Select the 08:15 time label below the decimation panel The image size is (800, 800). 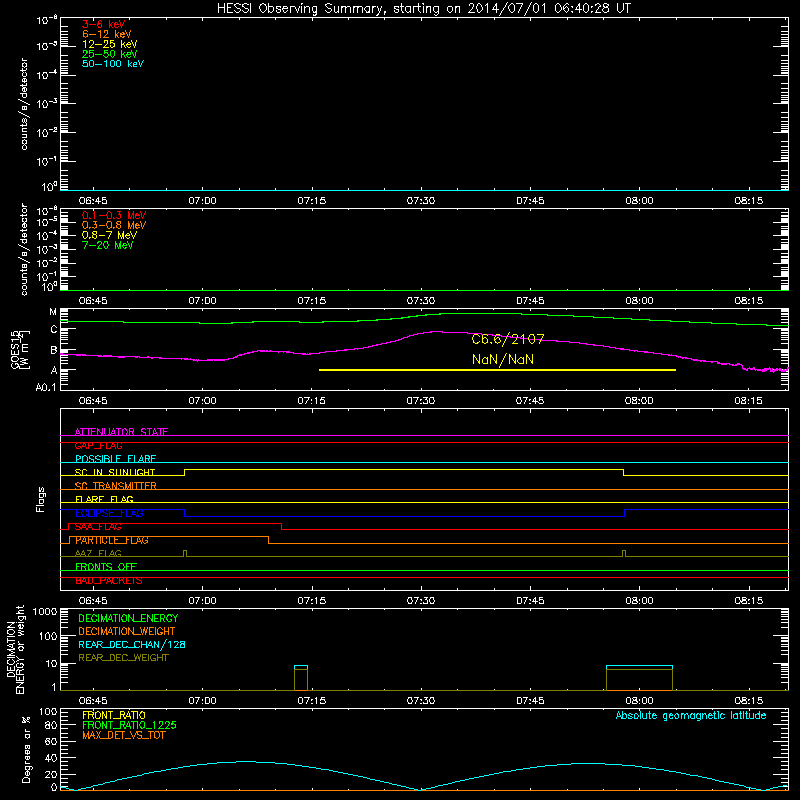pos(748,701)
